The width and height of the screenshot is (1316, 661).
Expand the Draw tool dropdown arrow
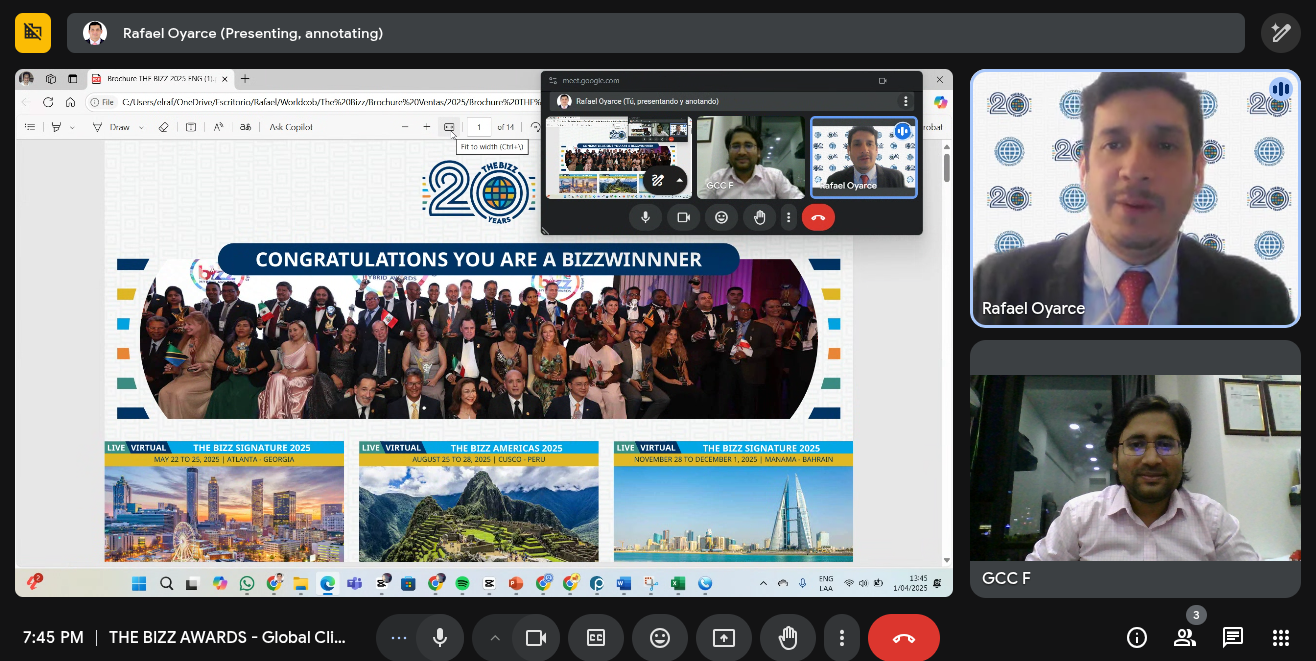pos(140,127)
